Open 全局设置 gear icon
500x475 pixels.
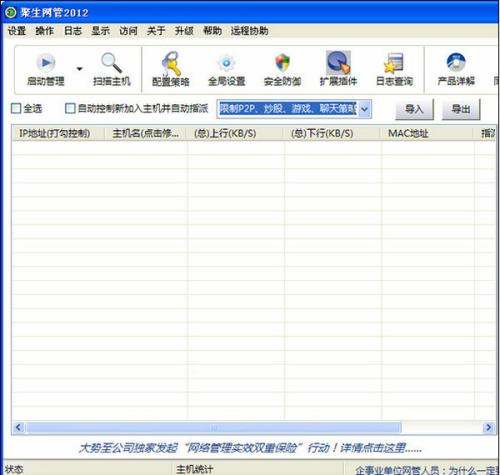pyautogui.click(x=226, y=63)
